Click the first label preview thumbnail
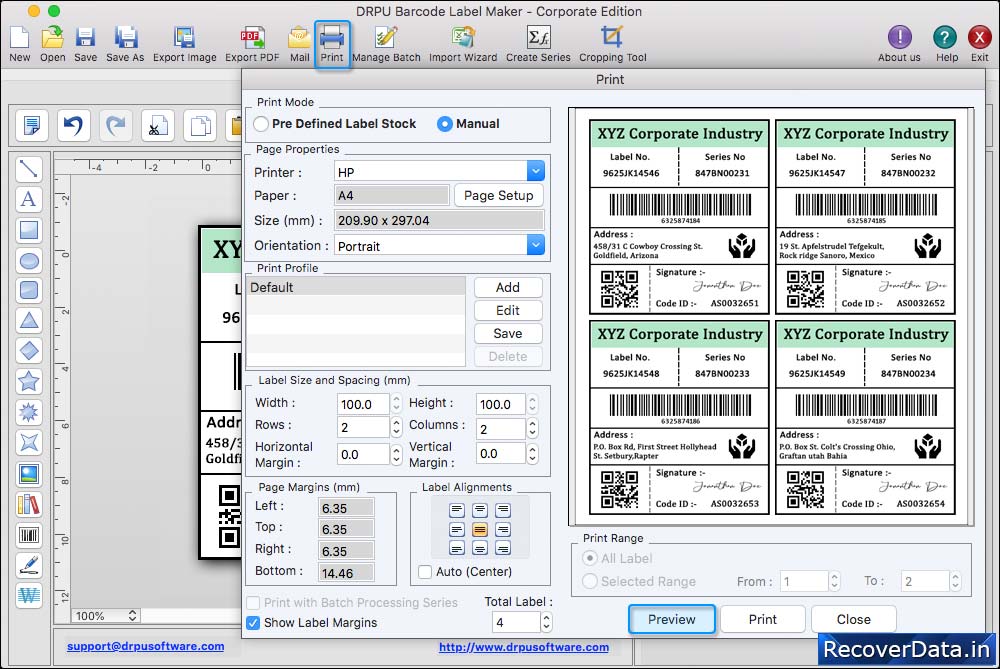The image size is (1000, 669). click(679, 217)
